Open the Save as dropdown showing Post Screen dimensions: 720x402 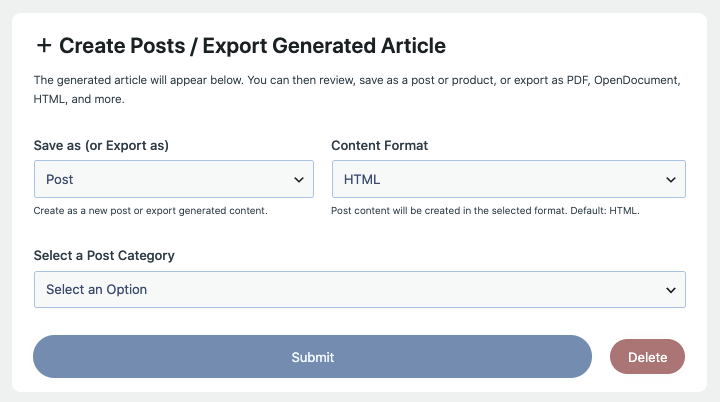[x=174, y=179]
